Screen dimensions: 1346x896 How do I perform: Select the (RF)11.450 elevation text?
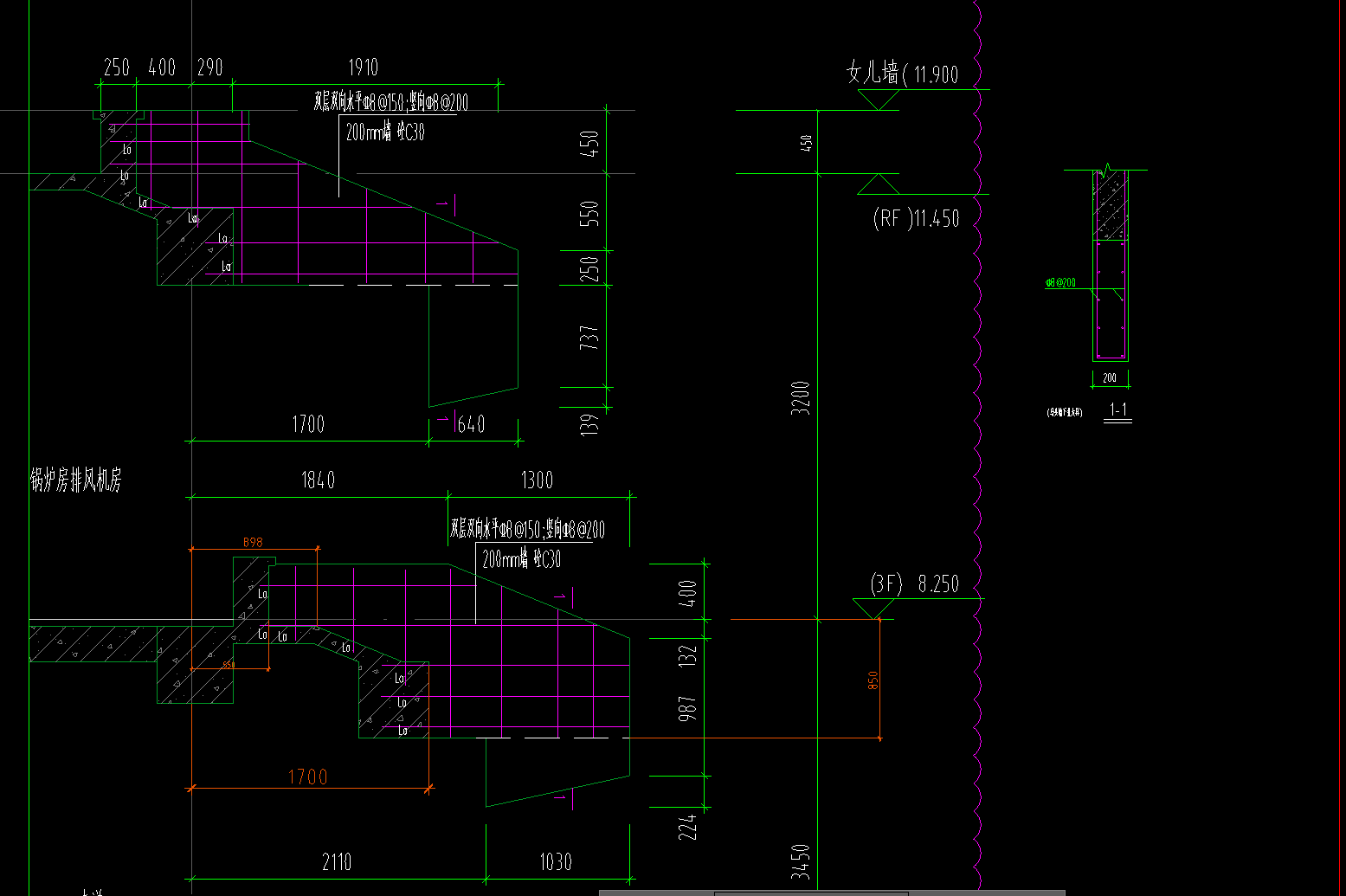pos(916,218)
